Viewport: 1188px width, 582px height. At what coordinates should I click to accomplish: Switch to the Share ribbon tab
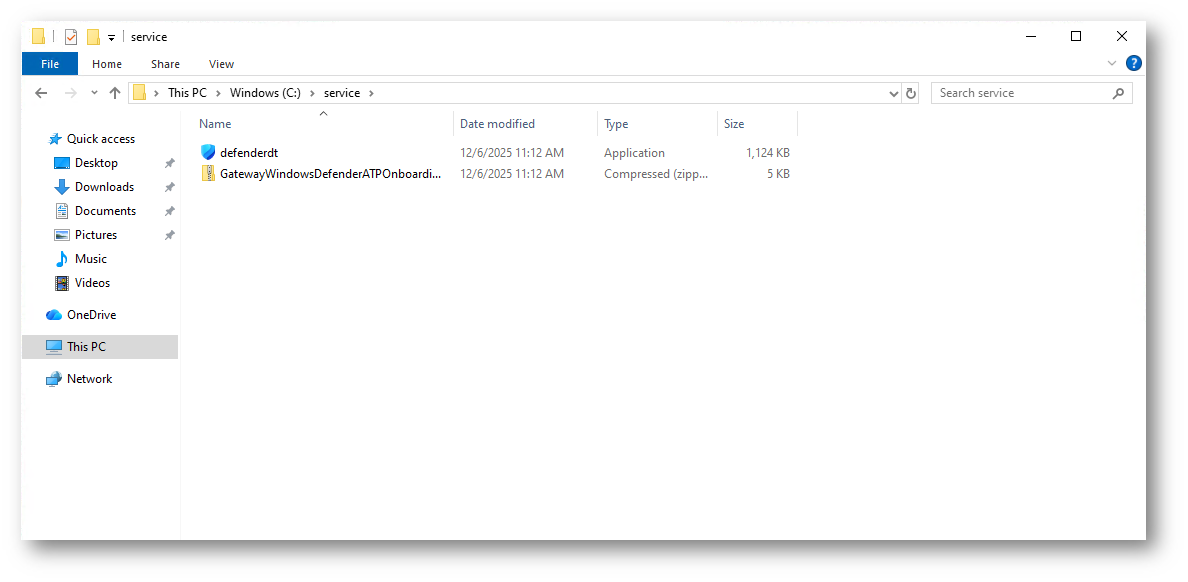click(x=165, y=64)
